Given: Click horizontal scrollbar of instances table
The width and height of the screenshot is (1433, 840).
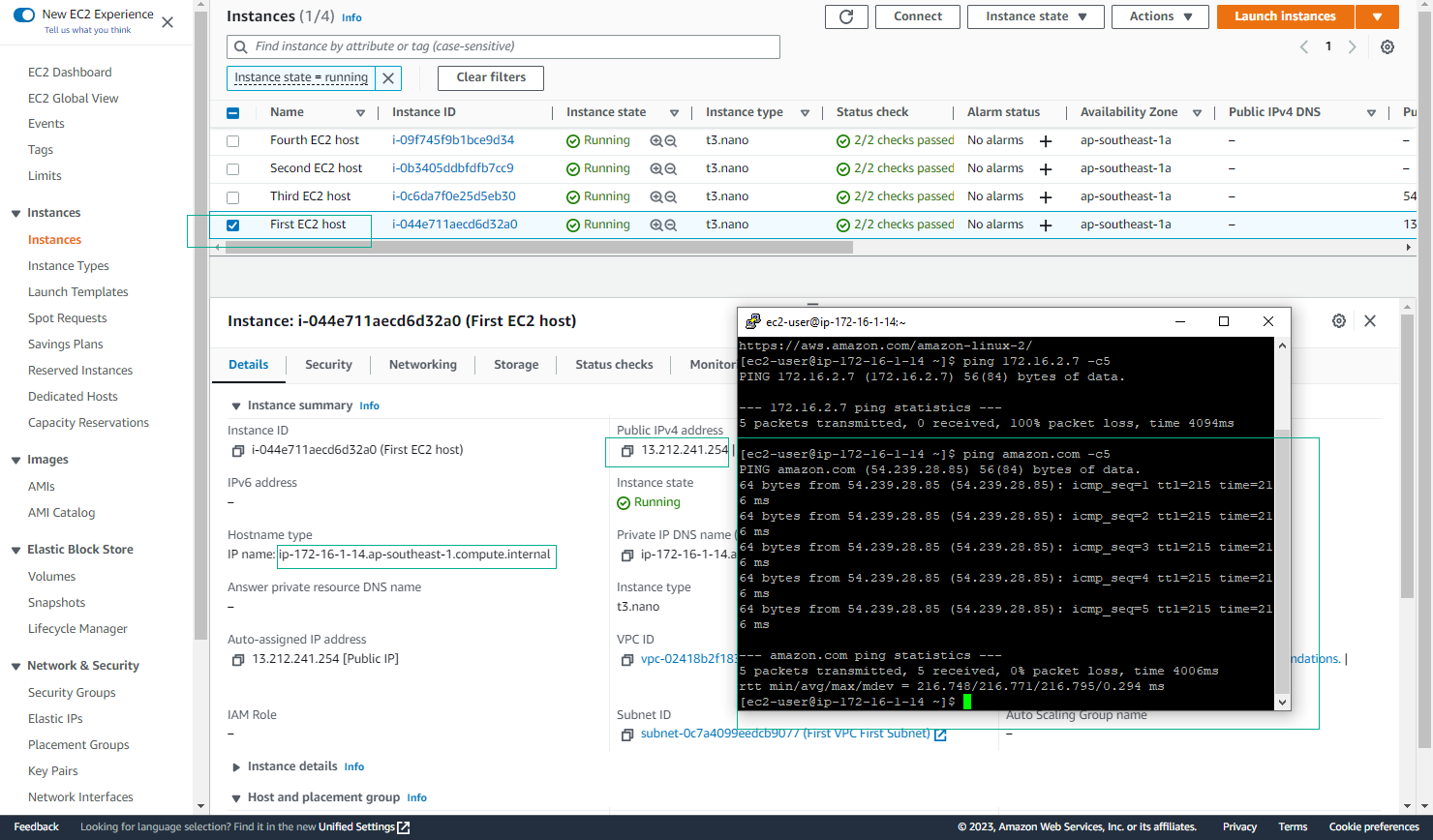Looking at the screenshot, I should pos(538,248).
